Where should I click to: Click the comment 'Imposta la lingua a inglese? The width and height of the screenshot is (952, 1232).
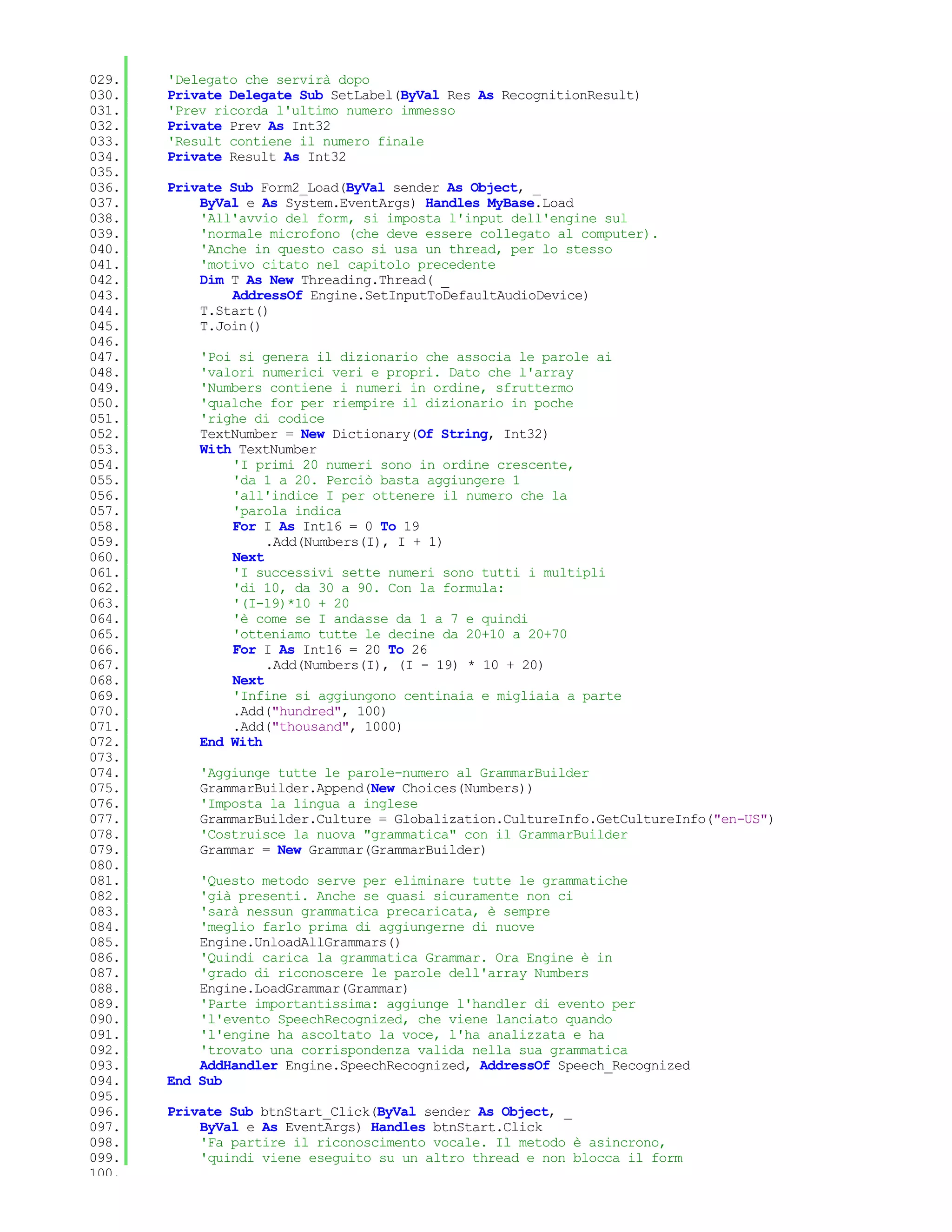pos(309,804)
